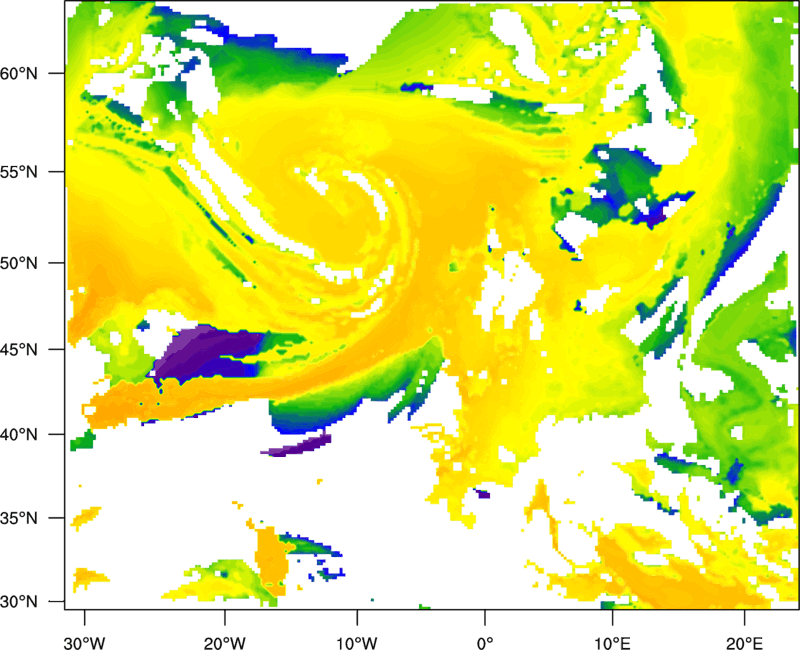The width and height of the screenshot is (800, 650).
Task: Click the 10°E longitude axis label
Action: (x=612, y=643)
